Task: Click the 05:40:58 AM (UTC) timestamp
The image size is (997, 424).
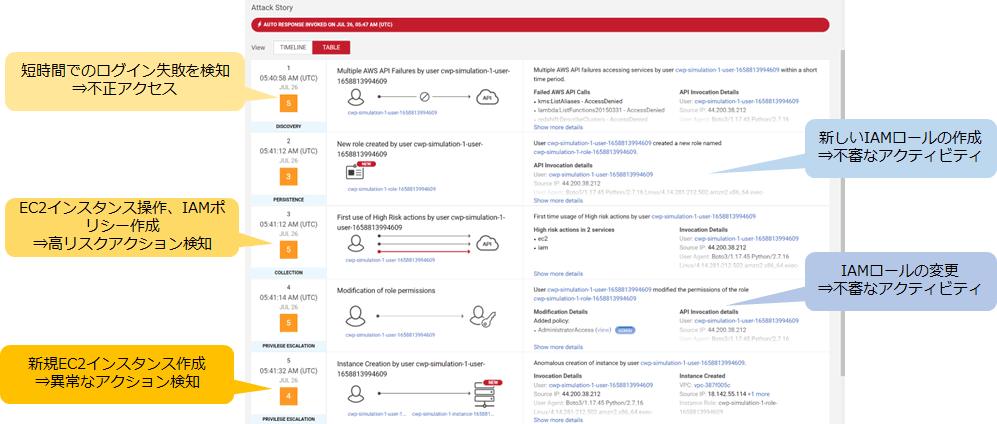Action: (289, 78)
